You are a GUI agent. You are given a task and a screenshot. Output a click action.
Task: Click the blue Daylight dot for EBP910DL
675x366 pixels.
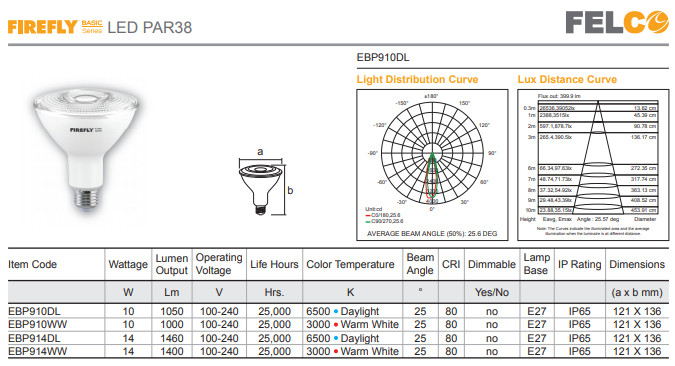[x=336, y=311]
